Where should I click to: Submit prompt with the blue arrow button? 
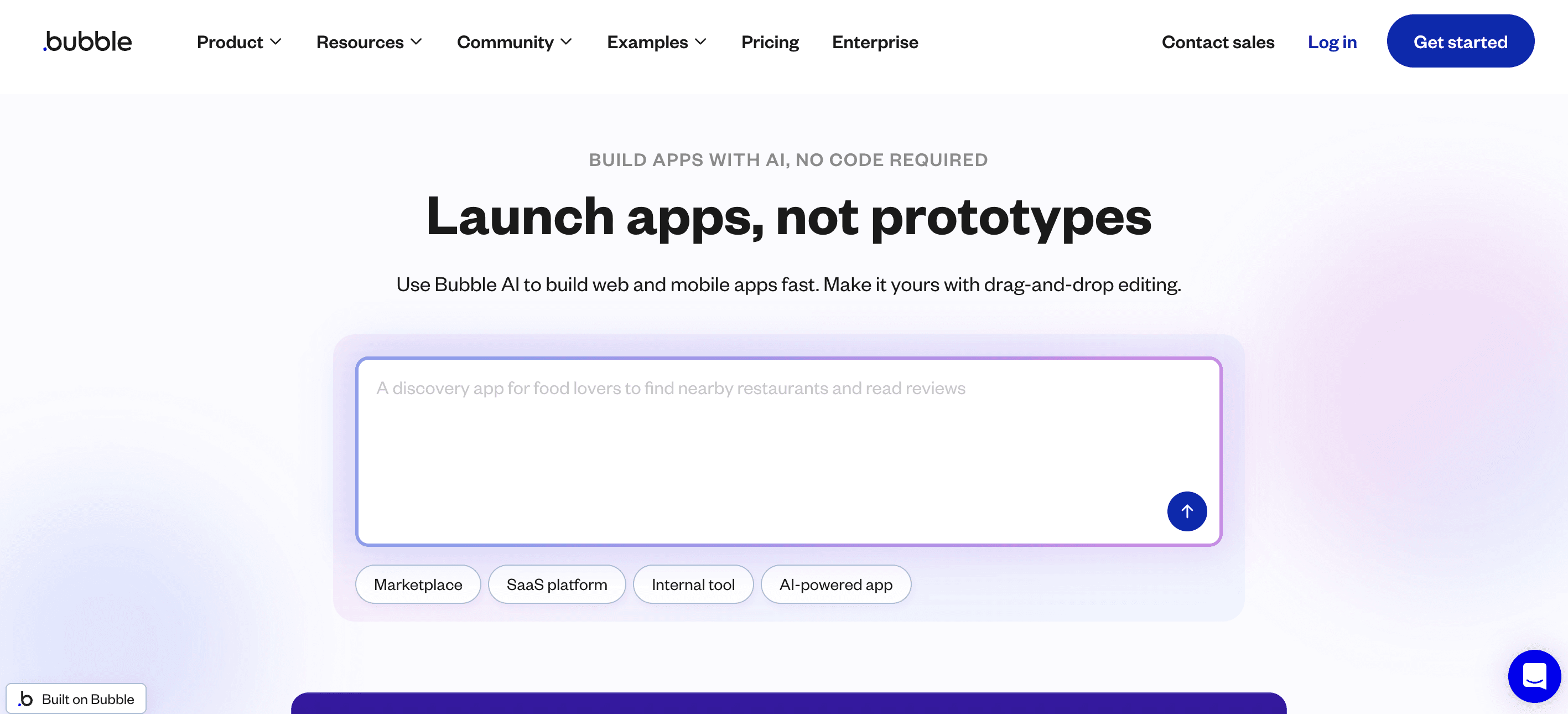1186,511
